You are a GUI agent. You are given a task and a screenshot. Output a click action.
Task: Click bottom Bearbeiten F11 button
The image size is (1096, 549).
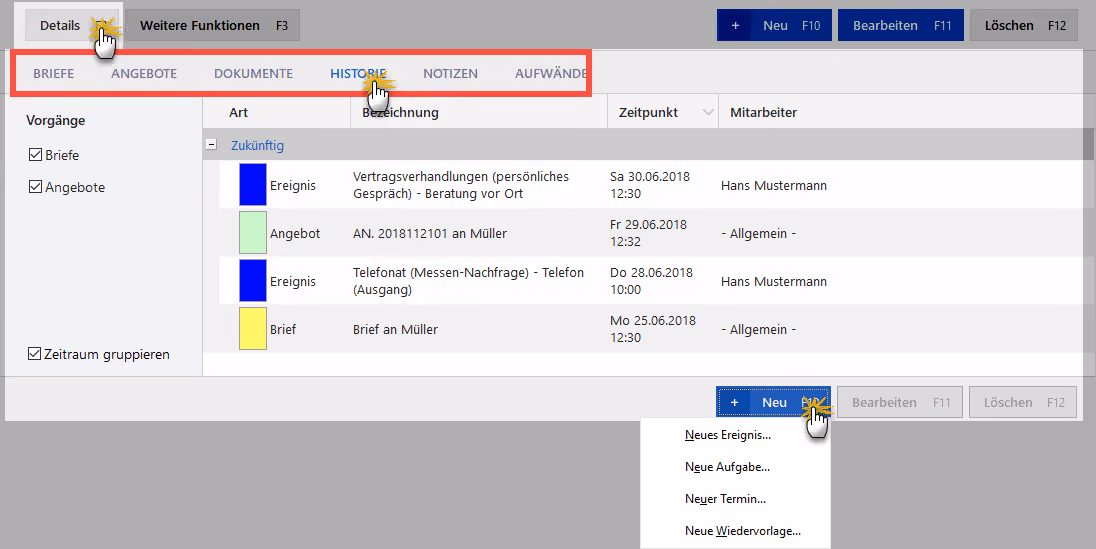pyautogui.click(x=900, y=402)
